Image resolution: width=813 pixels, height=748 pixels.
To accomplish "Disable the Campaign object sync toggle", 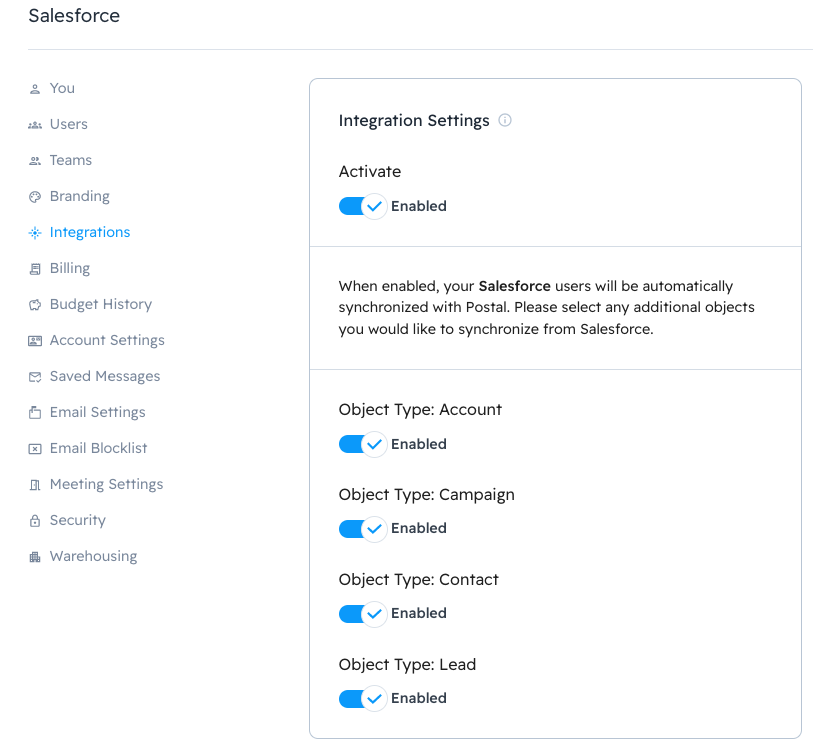I will 362,528.
